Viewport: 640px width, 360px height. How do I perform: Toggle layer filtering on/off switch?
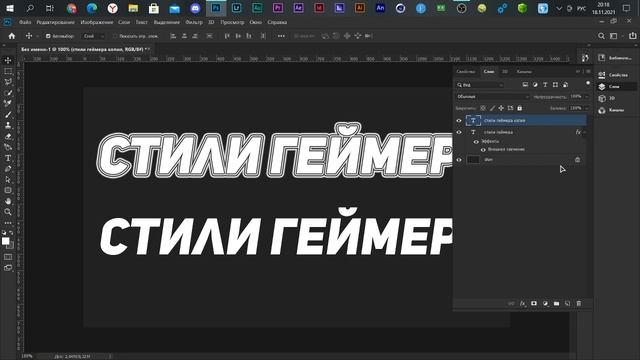pos(588,83)
